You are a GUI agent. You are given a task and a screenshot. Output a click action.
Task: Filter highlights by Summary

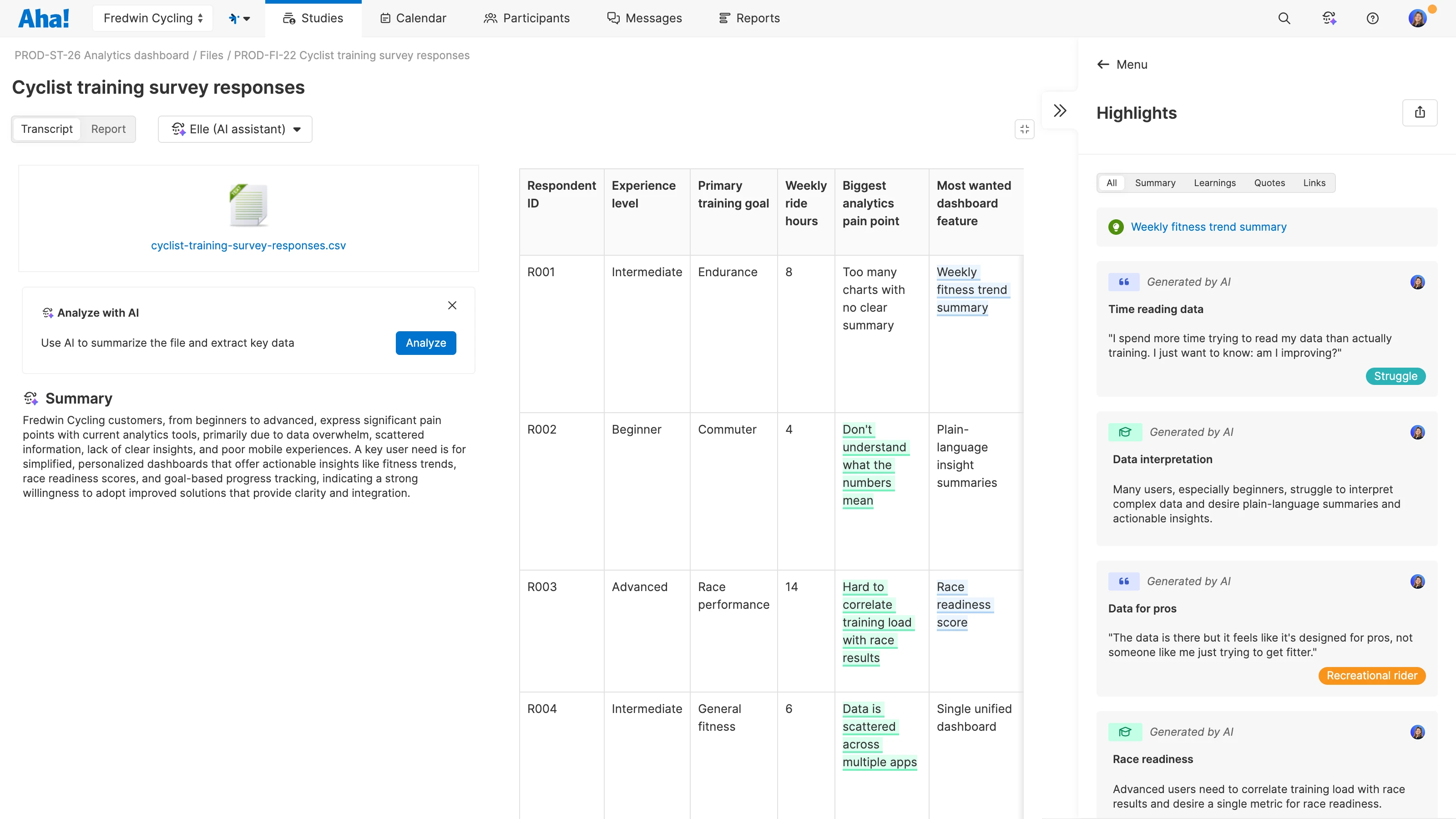tap(1155, 182)
